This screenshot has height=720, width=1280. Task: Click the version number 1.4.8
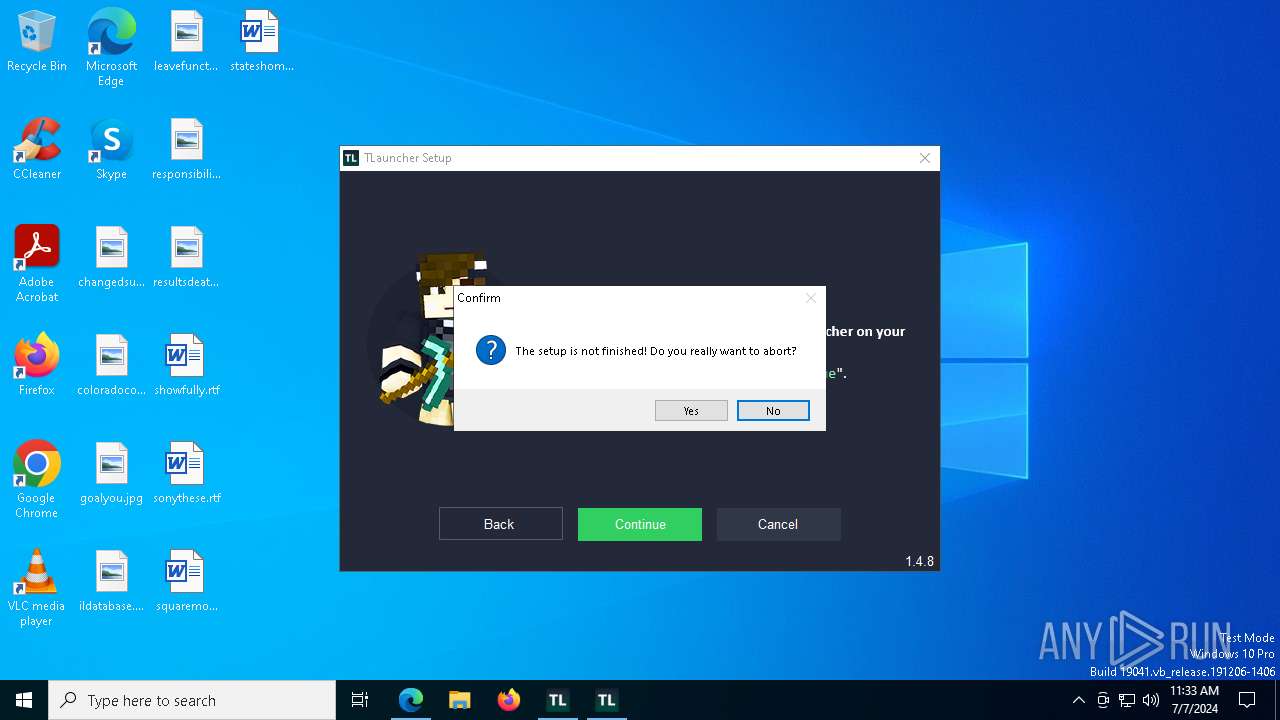click(x=919, y=561)
